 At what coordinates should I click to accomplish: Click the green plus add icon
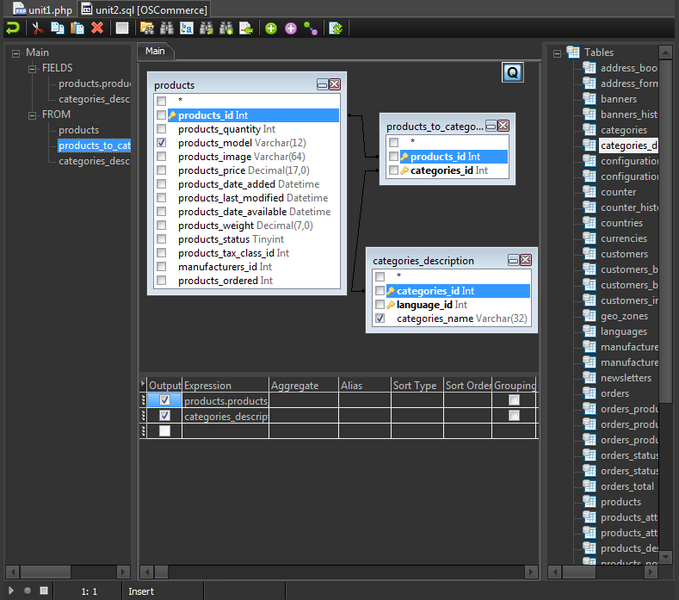[271, 29]
